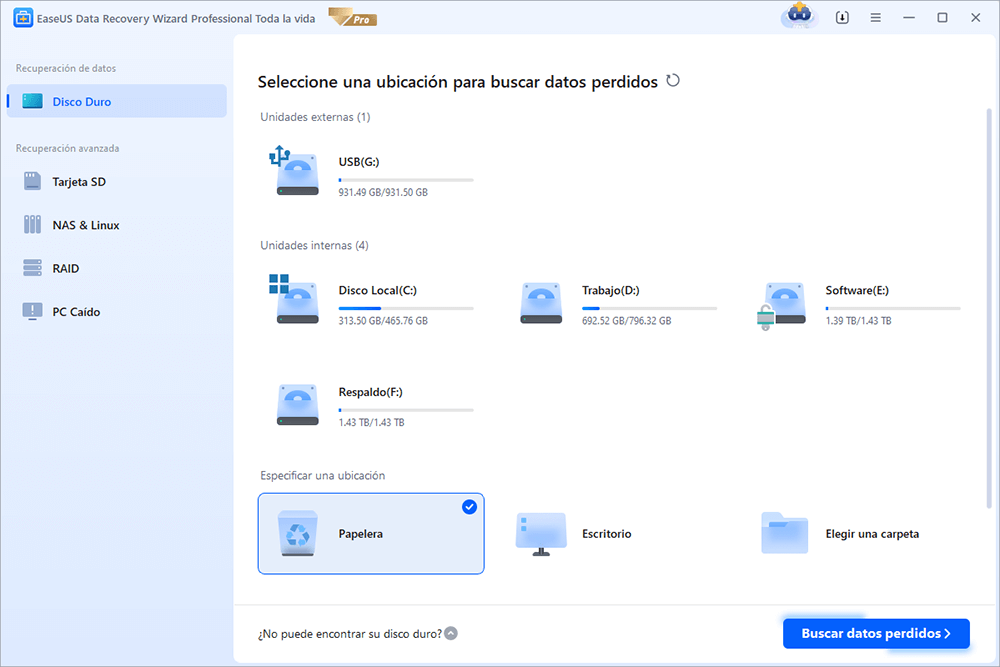Click the download/update icon in title bar
Image resolution: width=1000 pixels, height=667 pixels.
(842, 18)
